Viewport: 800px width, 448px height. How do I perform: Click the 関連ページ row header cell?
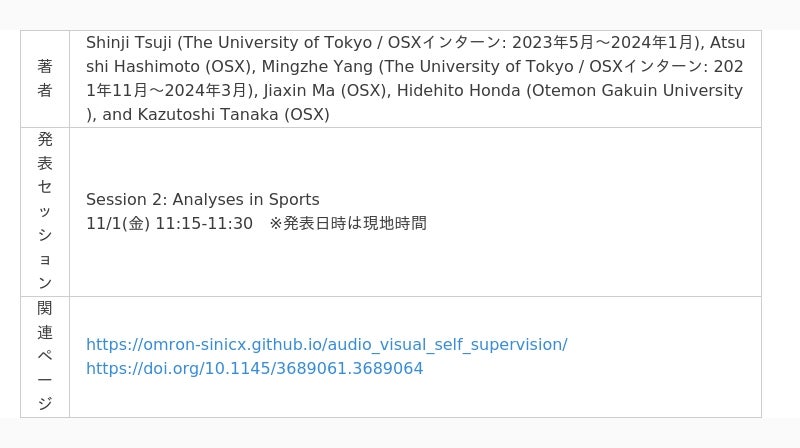[45, 356]
